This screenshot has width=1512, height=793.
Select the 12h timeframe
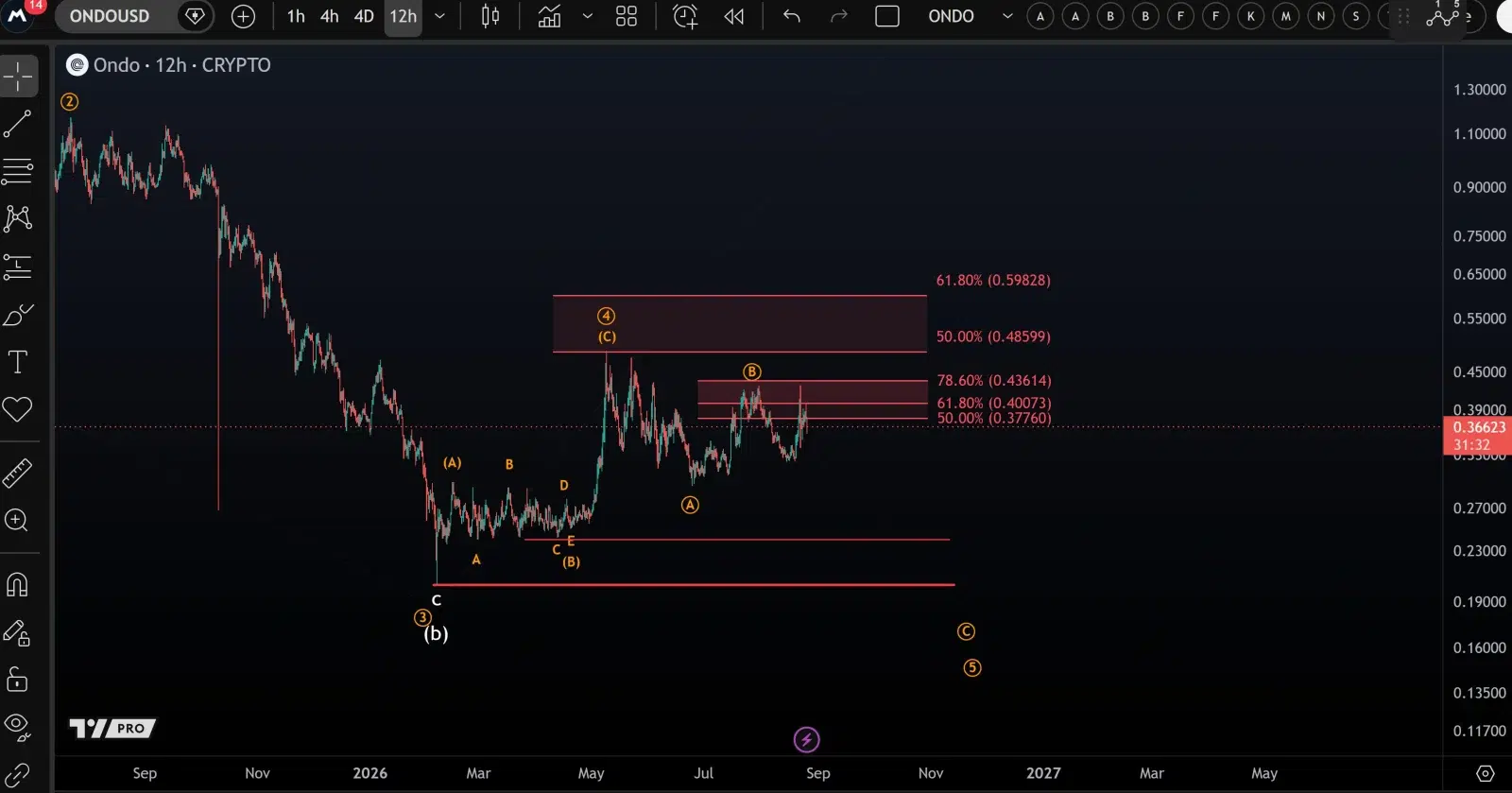point(403,16)
